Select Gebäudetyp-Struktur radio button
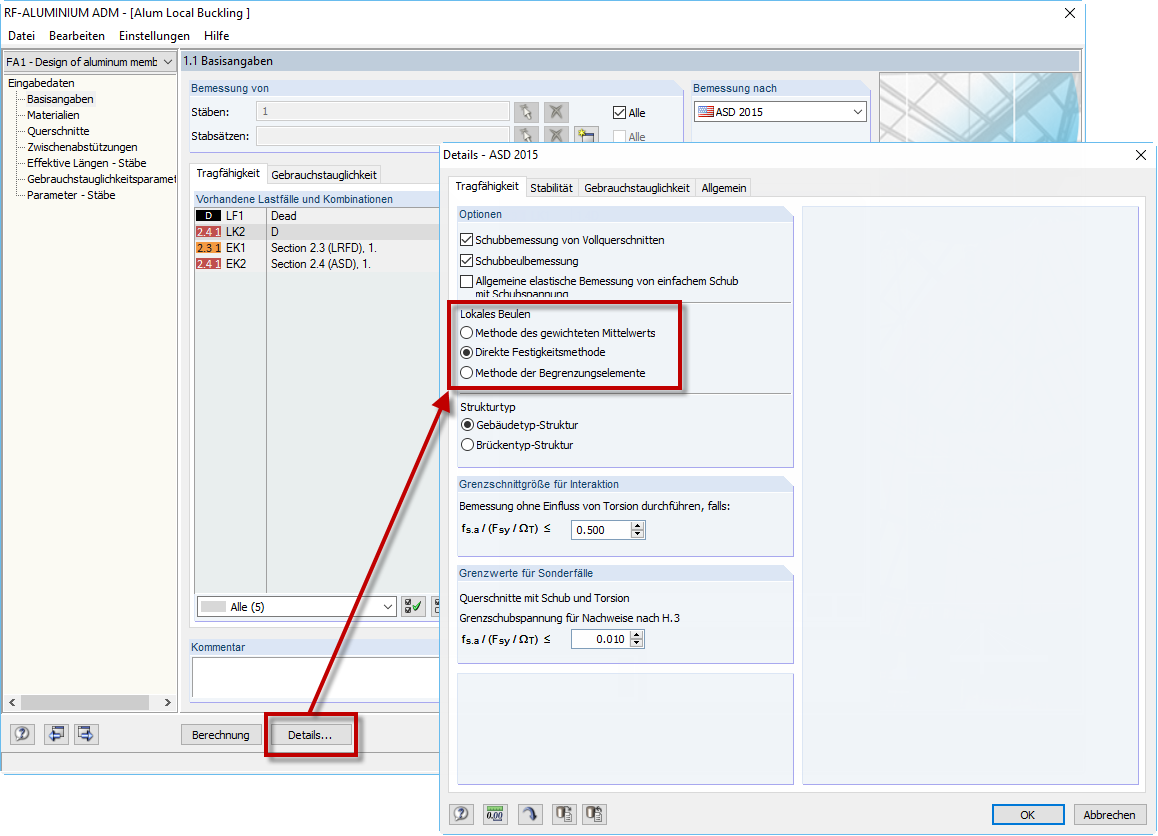 (467, 425)
